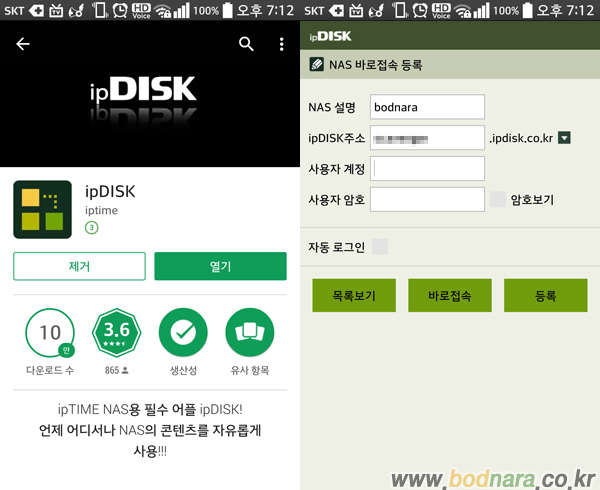This screenshot has width=600, height=490.
Task: Tap the age rating 3 badge
Action: click(x=92, y=228)
